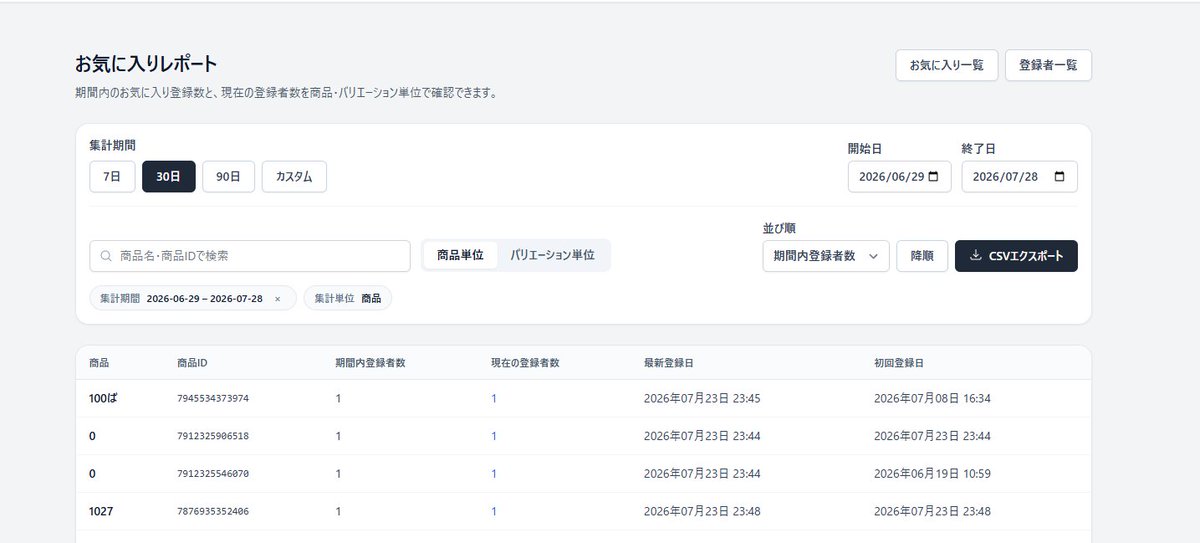The width and height of the screenshot is (1200, 543).
Task: Remove the 集計期間 filter chip via its x
Action: point(278,299)
